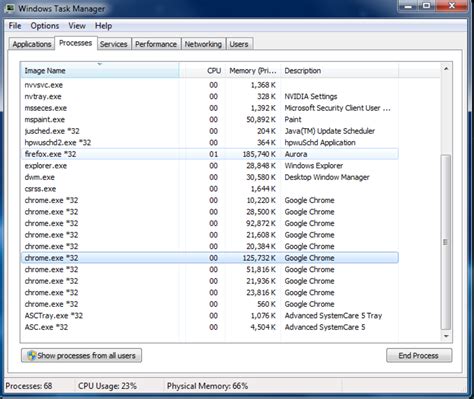Switch to the Applications tab
474x399 pixels.
[x=32, y=44]
